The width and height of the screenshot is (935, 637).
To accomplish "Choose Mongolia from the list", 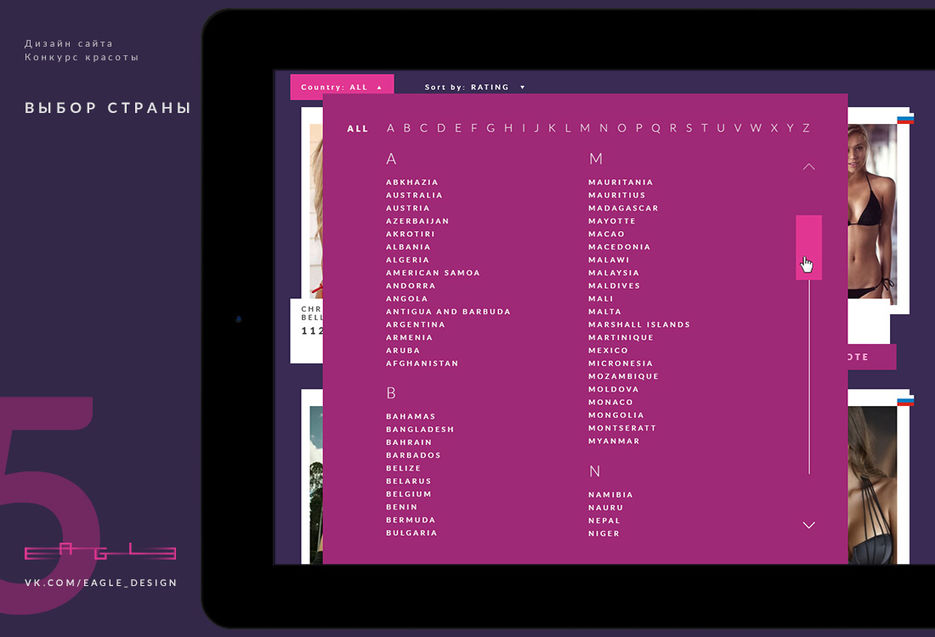I will pyautogui.click(x=616, y=415).
